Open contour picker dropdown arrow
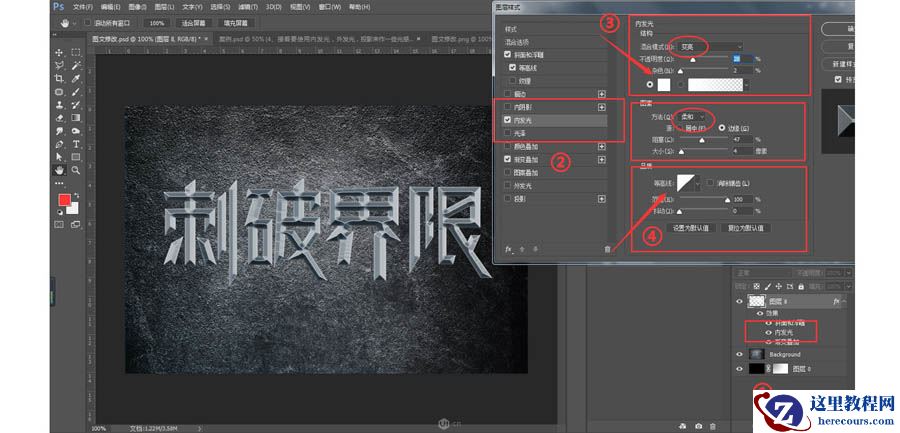The width and height of the screenshot is (900, 433). click(x=698, y=184)
